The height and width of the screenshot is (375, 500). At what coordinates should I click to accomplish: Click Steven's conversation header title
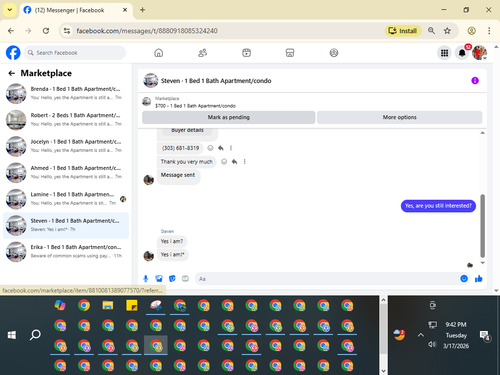216,81
